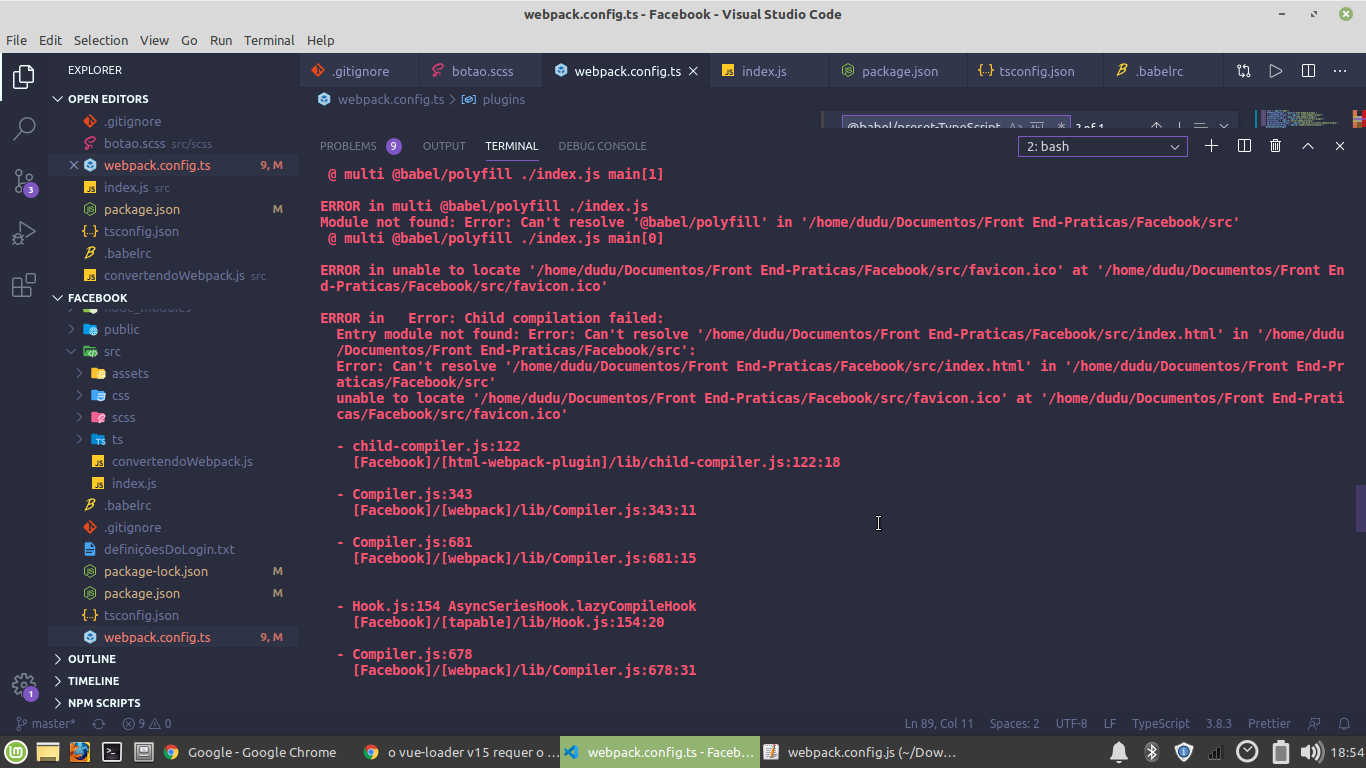Switch to the PROBLEMS panel tab
The image size is (1366, 768).
coord(360,146)
